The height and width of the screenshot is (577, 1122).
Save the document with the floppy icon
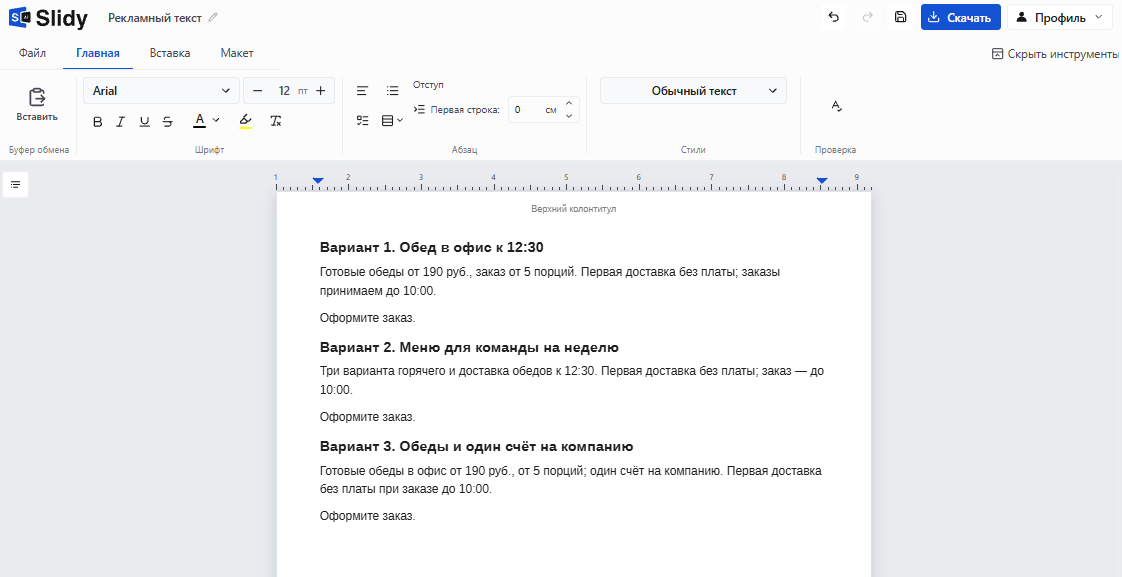(901, 18)
